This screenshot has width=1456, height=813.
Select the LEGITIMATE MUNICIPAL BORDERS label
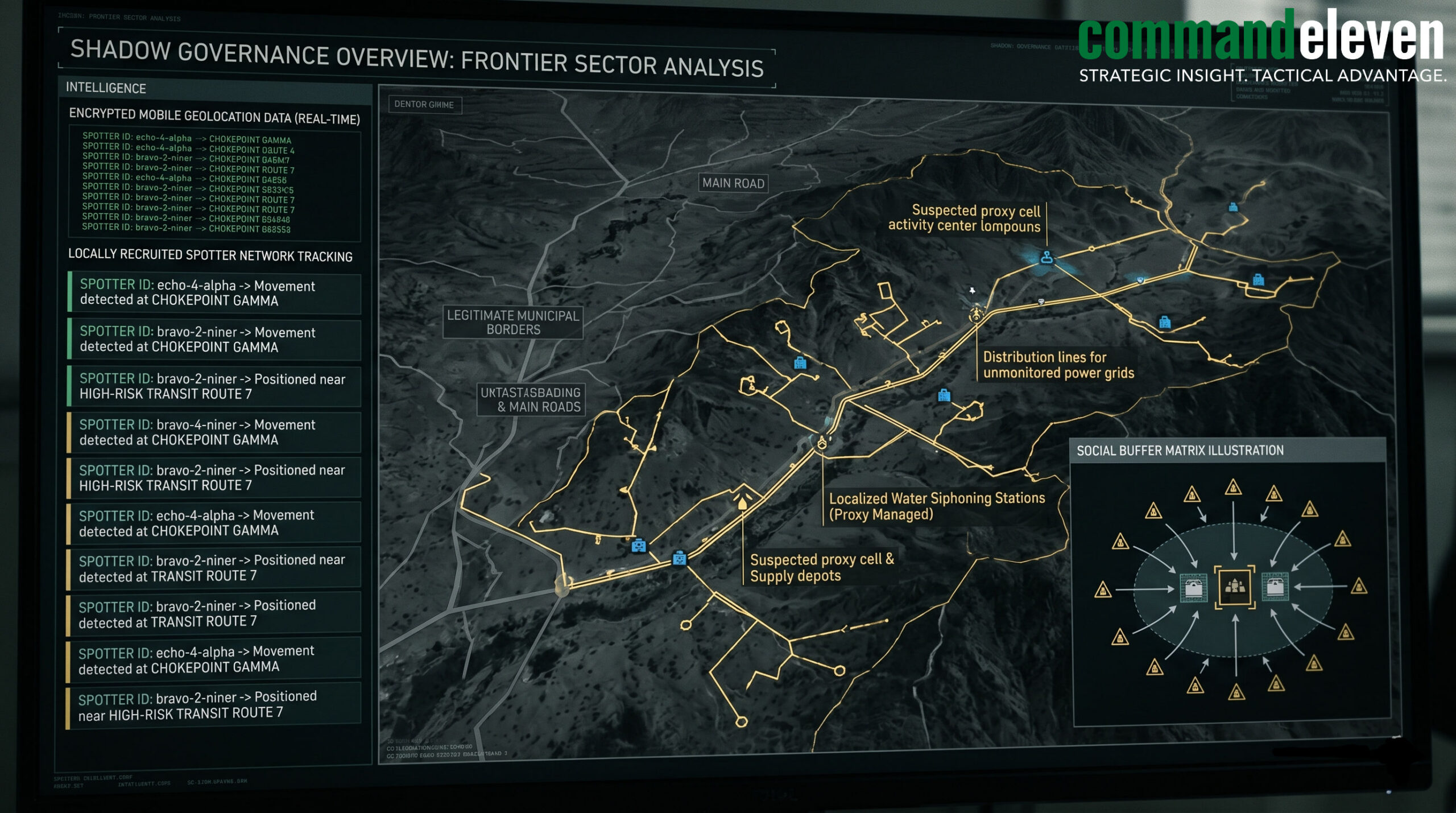pos(513,323)
